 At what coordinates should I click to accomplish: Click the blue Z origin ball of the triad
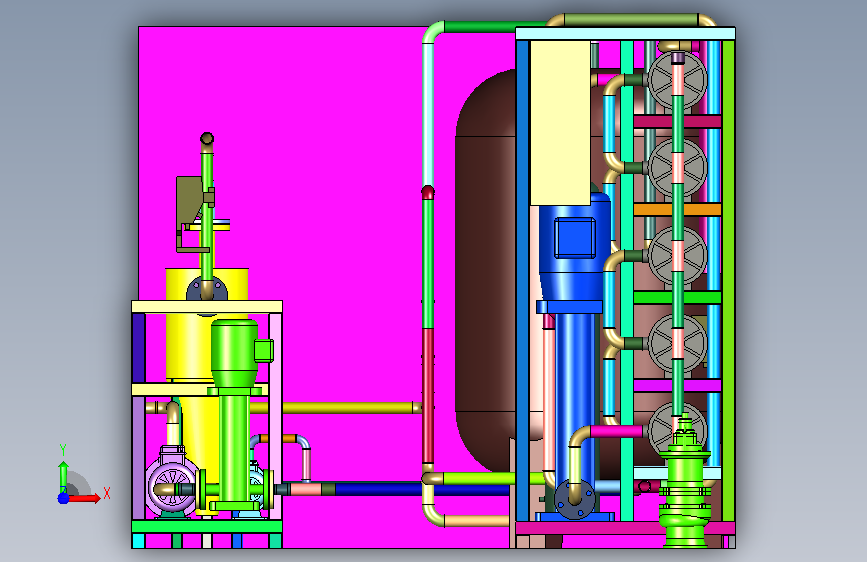point(63,498)
